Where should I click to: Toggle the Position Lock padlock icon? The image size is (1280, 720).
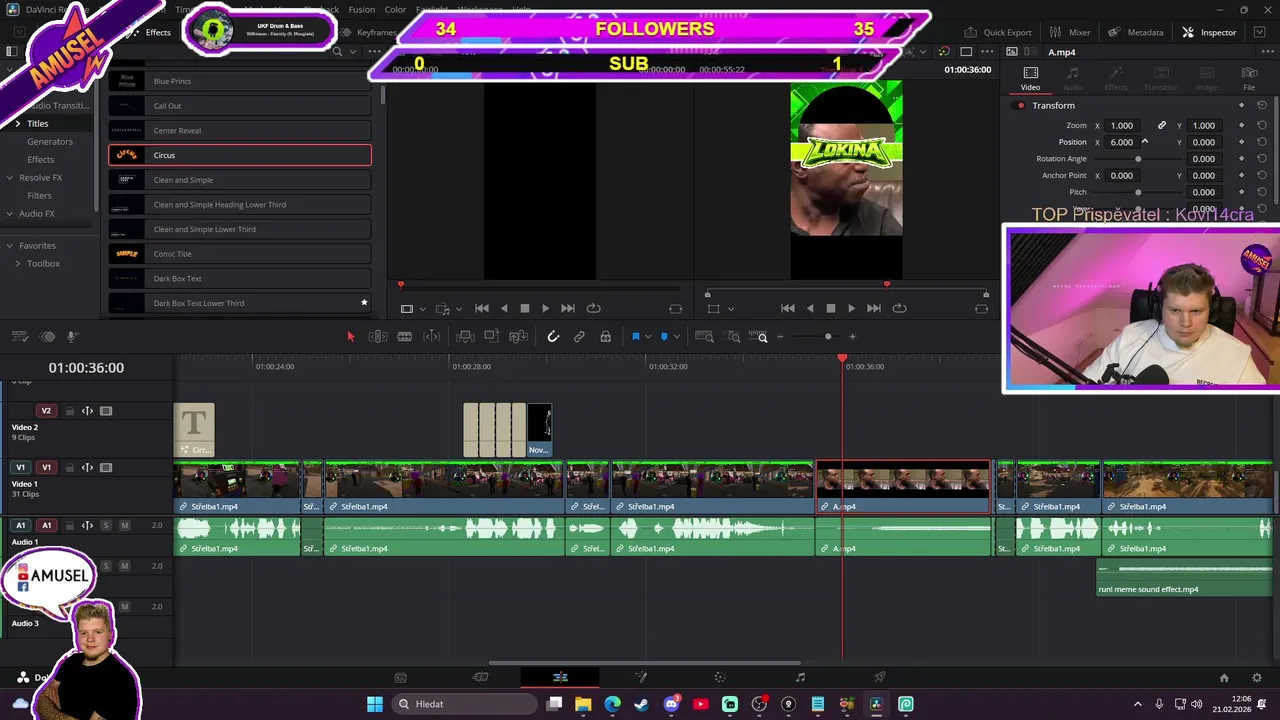[x=605, y=337]
